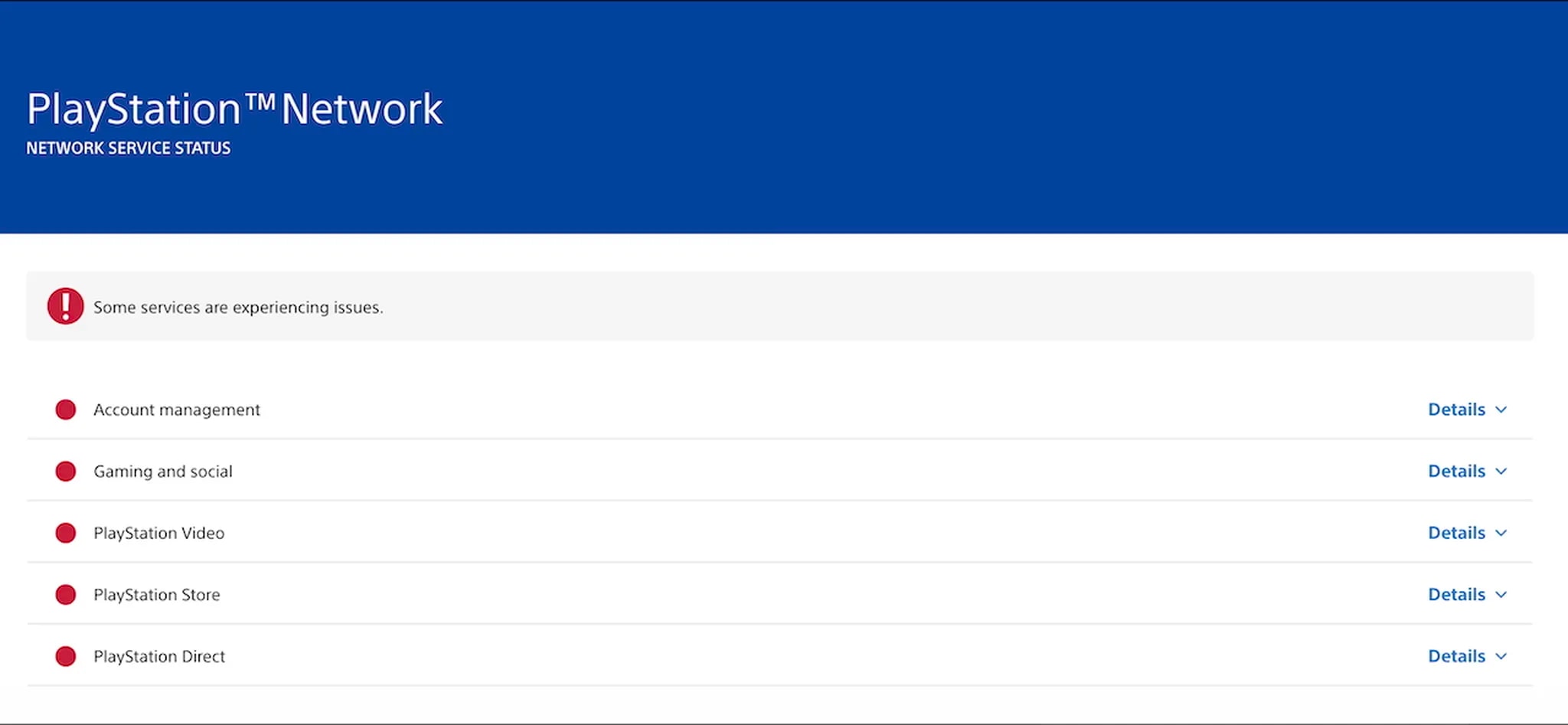Viewport: 1568px width, 725px height.
Task: Select the PlayStation Direct service label
Action: [159, 656]
